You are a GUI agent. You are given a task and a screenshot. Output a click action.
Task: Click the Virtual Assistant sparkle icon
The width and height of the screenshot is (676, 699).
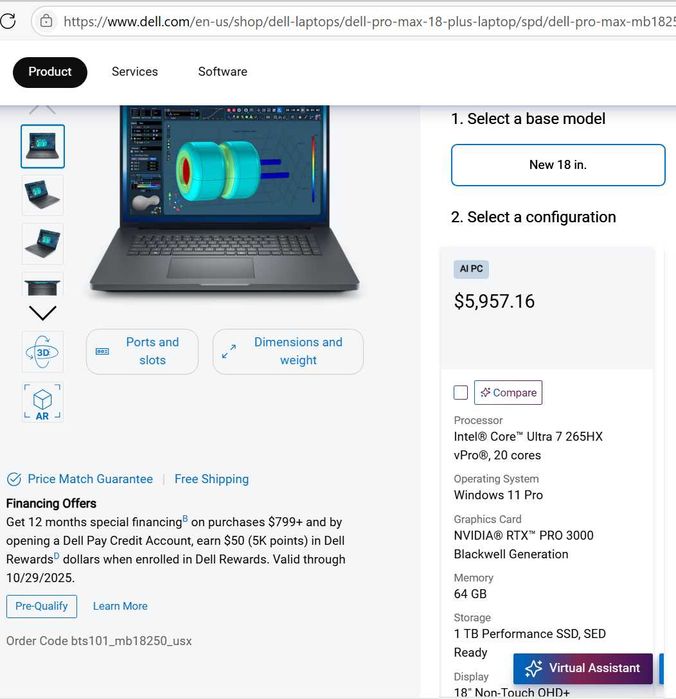(x=533, y=668)
